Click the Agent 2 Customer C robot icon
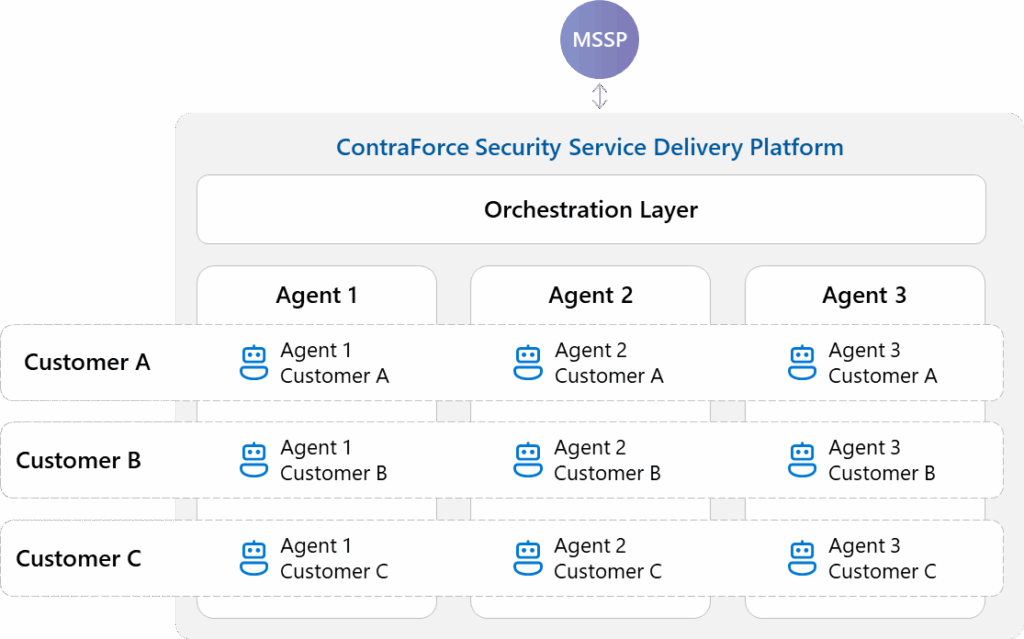The image size is (1024, 639). point(528,557)
